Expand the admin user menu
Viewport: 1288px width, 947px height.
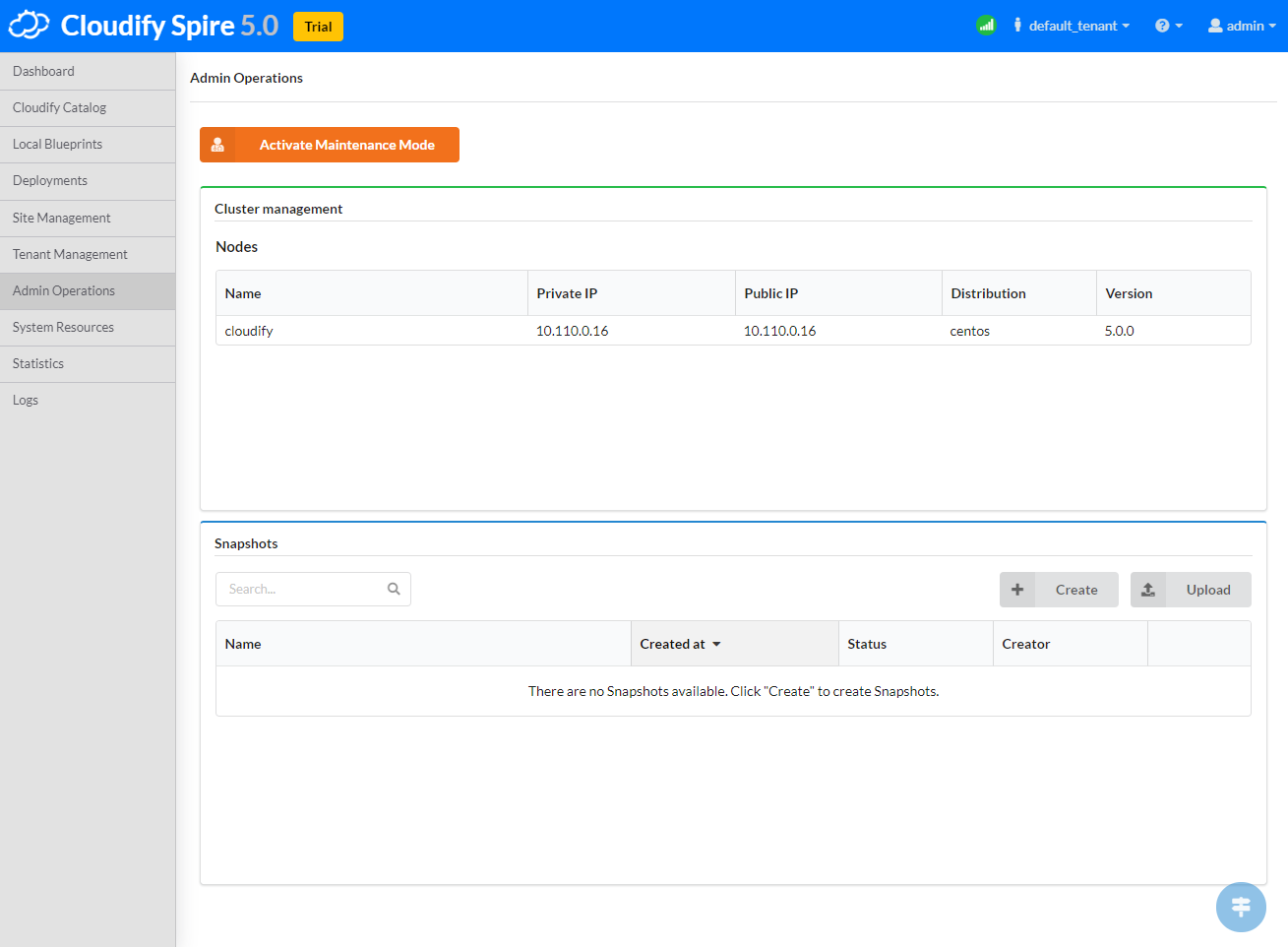point(1242,26)
